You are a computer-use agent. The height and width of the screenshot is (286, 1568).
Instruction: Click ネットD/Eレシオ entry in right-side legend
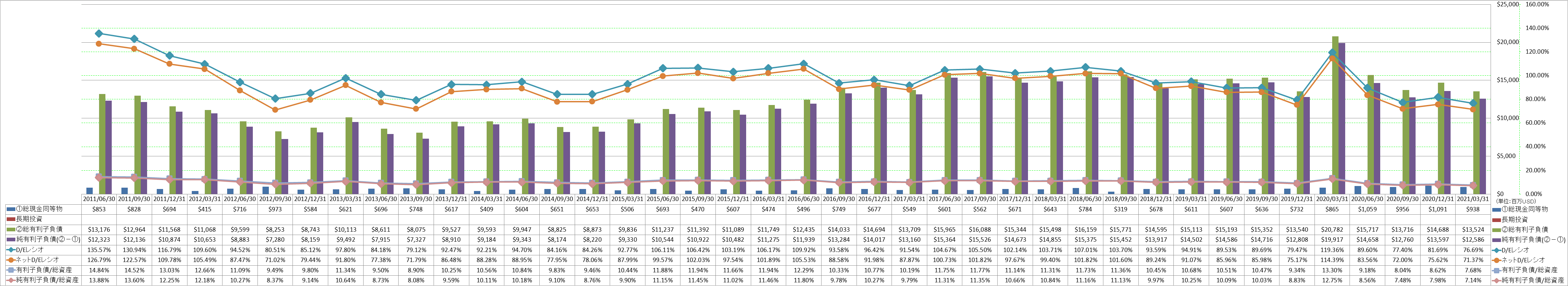click(1524, 260)
